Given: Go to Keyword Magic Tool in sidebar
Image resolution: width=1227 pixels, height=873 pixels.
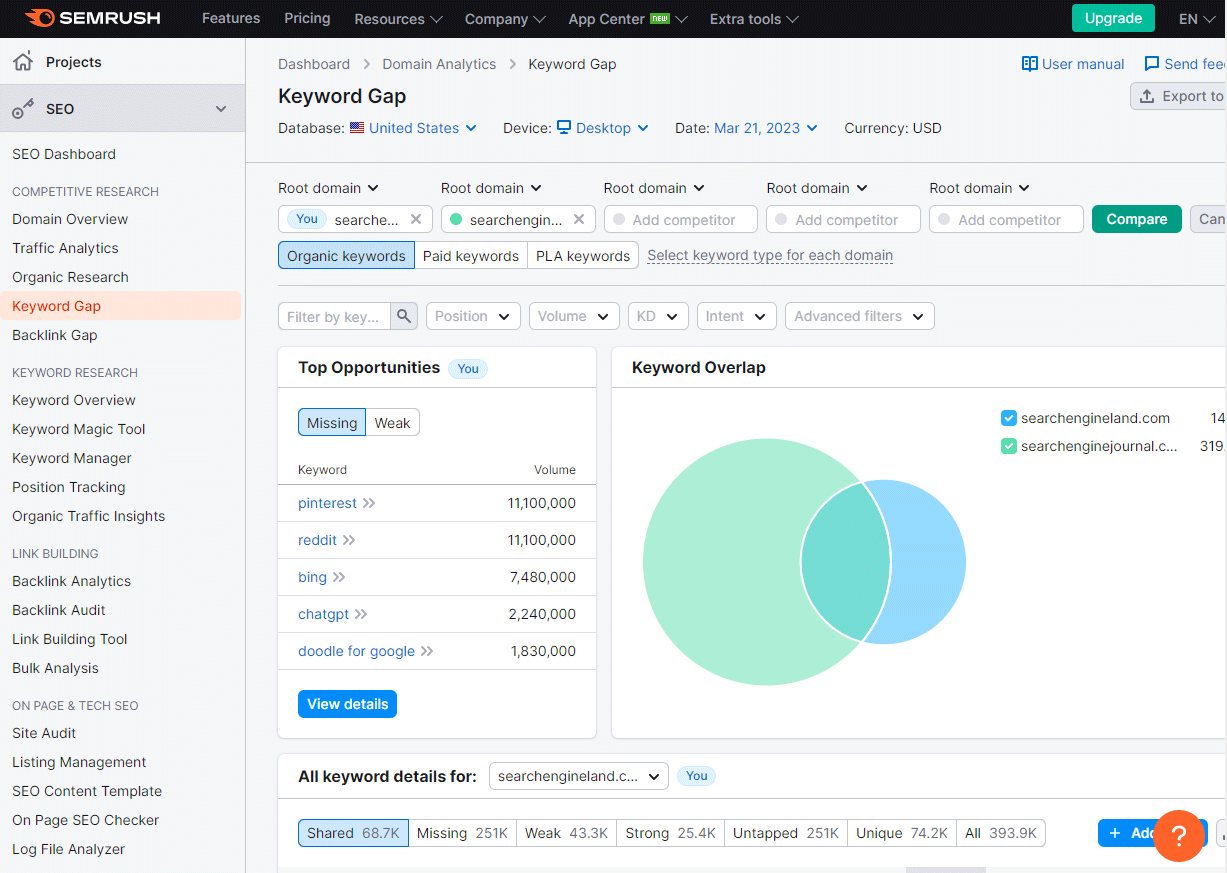Looking at the screenshot, I should 79,429.
